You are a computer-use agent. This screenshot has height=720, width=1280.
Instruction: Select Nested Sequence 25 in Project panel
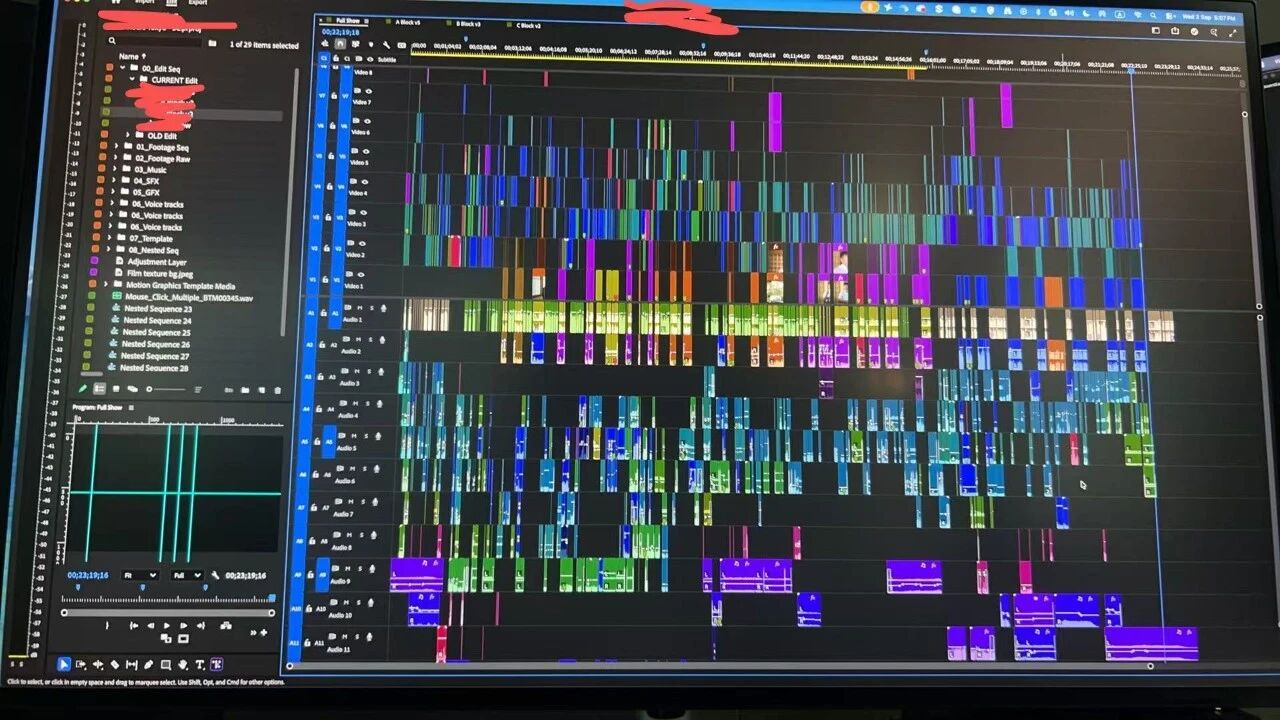coord(157,333)
